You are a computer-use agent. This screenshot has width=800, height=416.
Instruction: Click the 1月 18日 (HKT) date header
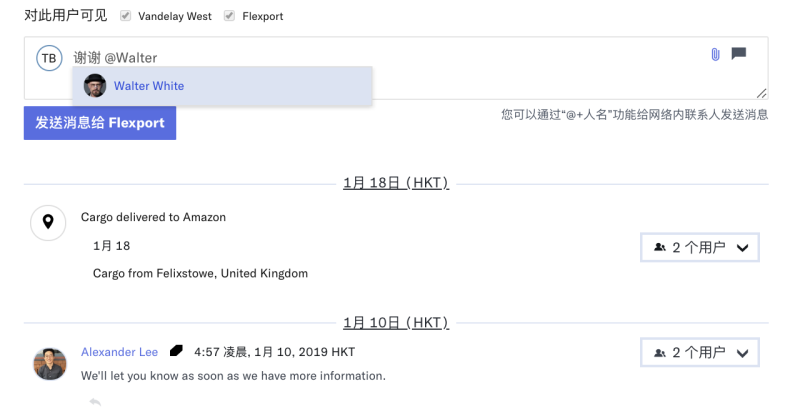396,183
